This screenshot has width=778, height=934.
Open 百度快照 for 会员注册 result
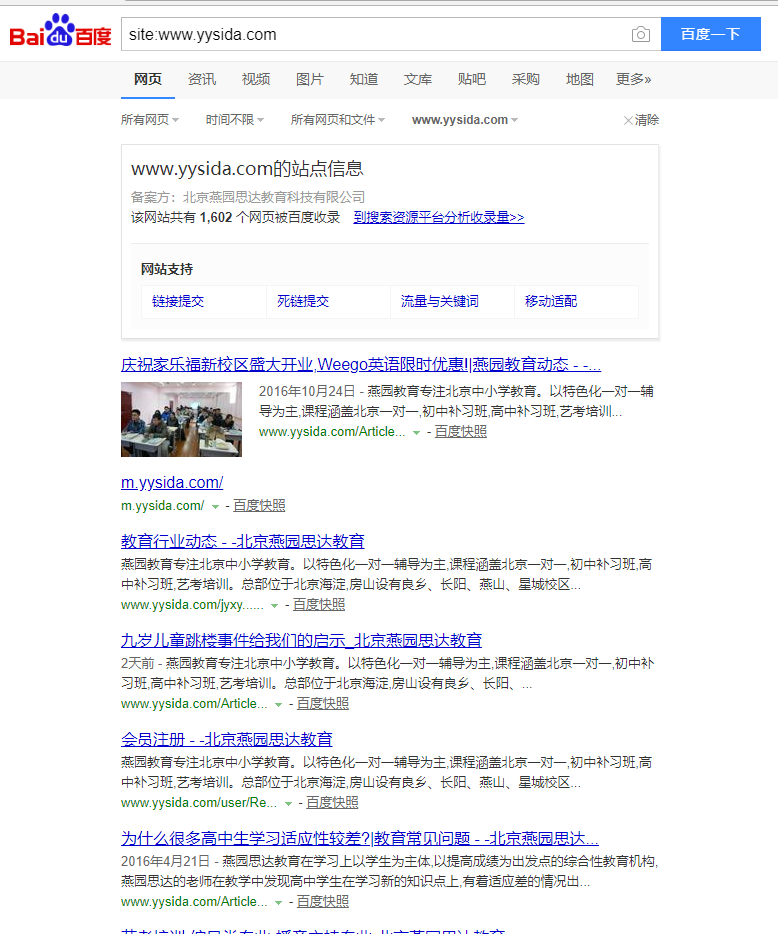tap(332, 802)
